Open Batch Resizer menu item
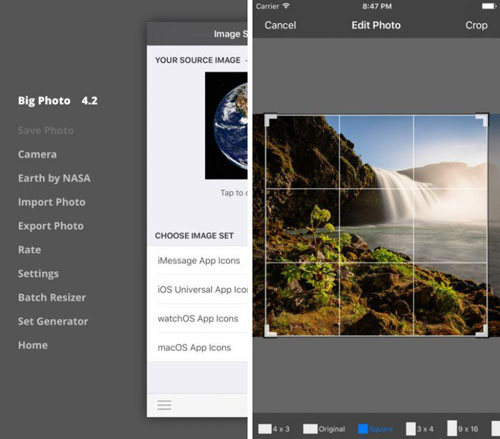The height and width of the screenshot is (439, 500). [52, 297]
